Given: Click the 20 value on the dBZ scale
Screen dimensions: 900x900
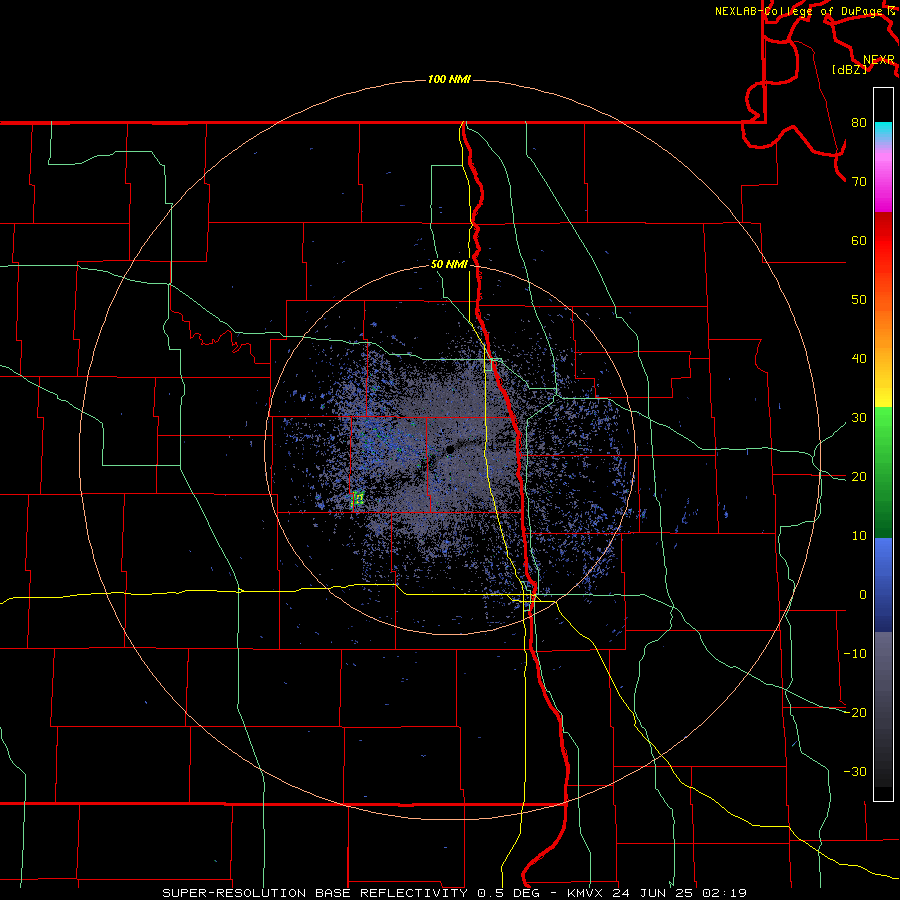Looking at the screenshot, I should (859, 476).
